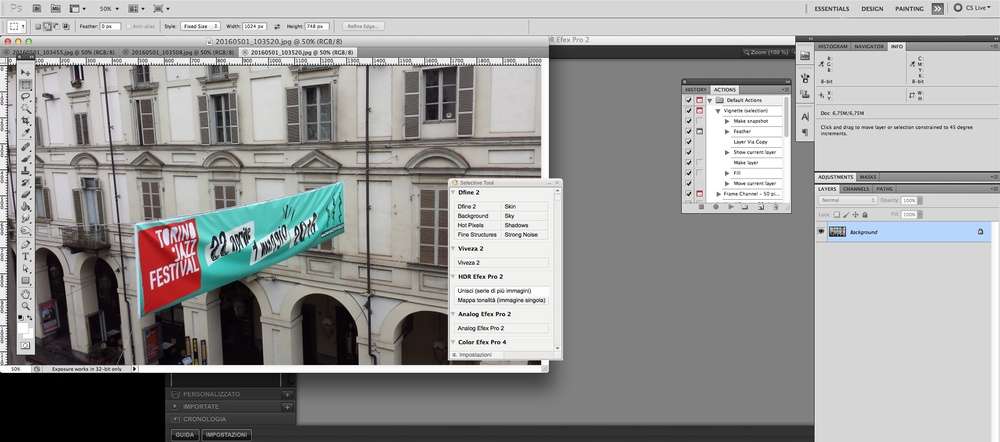
Task: Hide the Background layer visibility
Action: click(821, 231)
